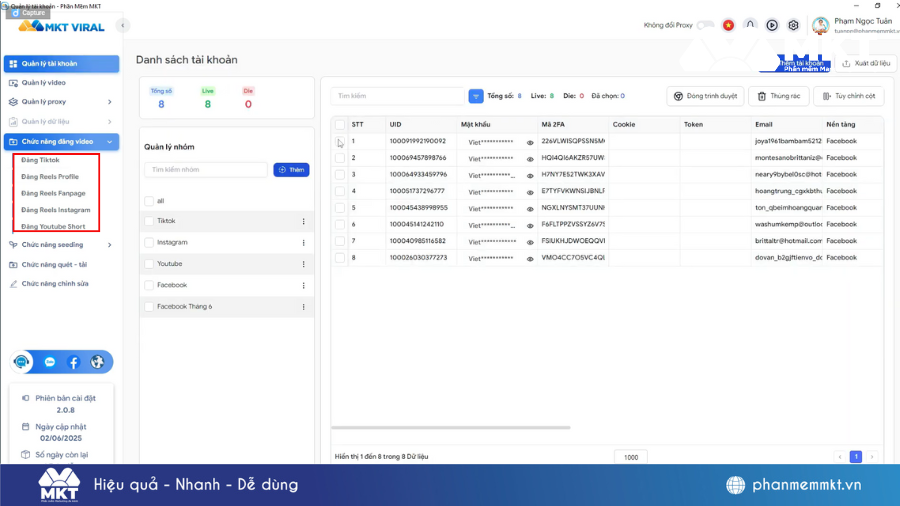The width and height of the screenshot is (900, 506).
Task: Open the settings gear icon
Action: [x=793, y=25]
